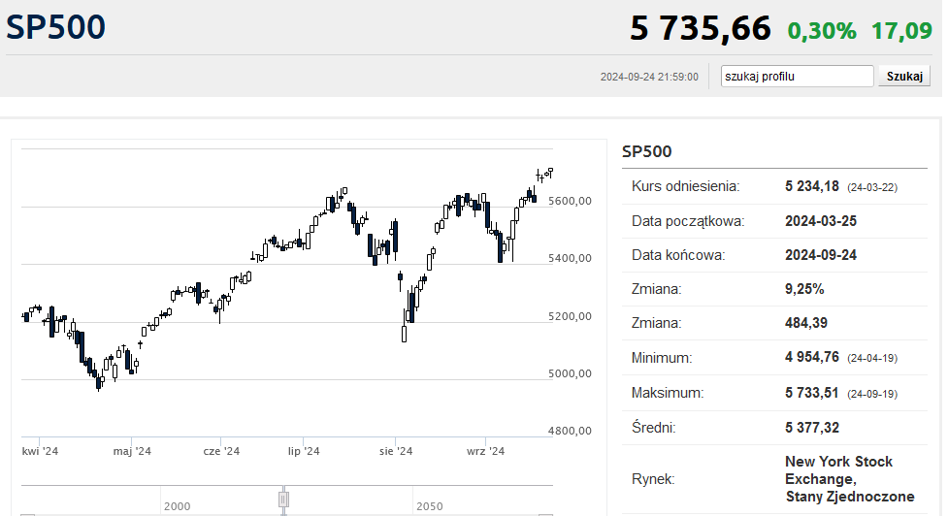Select the Minimum value 4 954,76
Viewport: 948px width, 516px height.
pyautogui.click(x=812, y=358)
